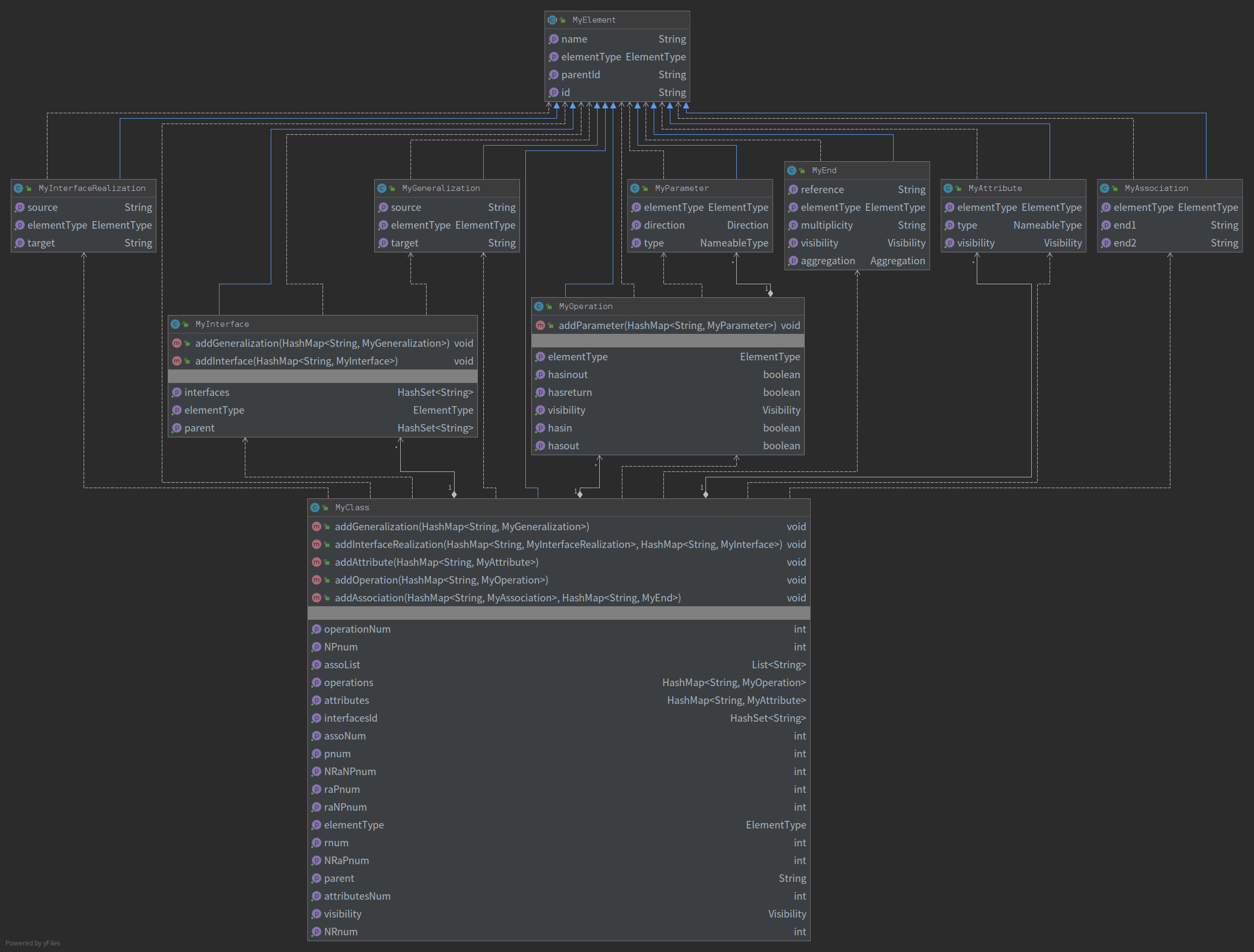Select the MyParameter node title
Image resolution: width=1254 pixels, height=952 pixels.
click(681, 188)
